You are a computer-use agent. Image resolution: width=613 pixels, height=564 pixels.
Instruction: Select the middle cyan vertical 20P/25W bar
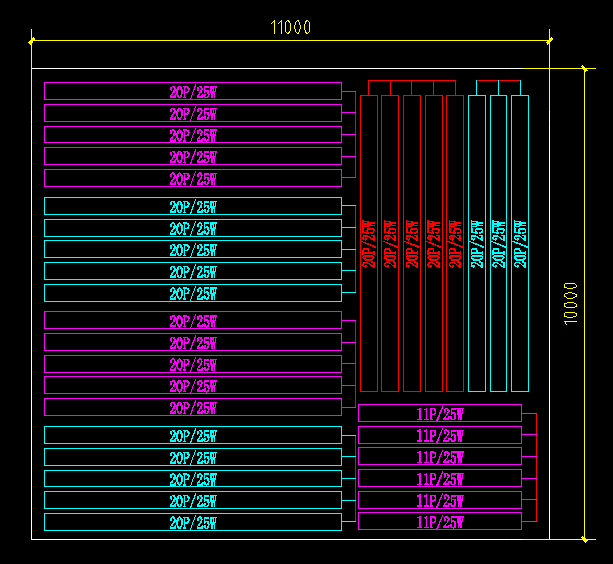(x=498, y=243)
